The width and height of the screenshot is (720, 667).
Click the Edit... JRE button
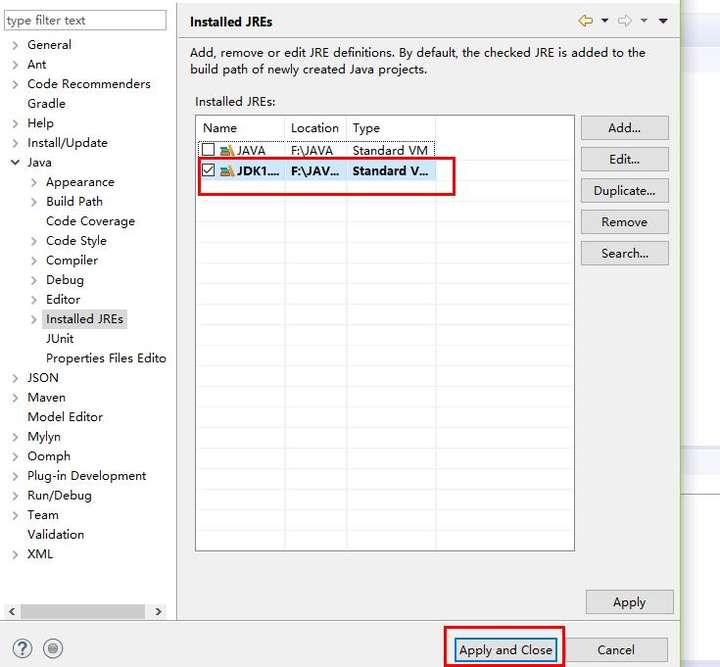(x=624, y=159)
